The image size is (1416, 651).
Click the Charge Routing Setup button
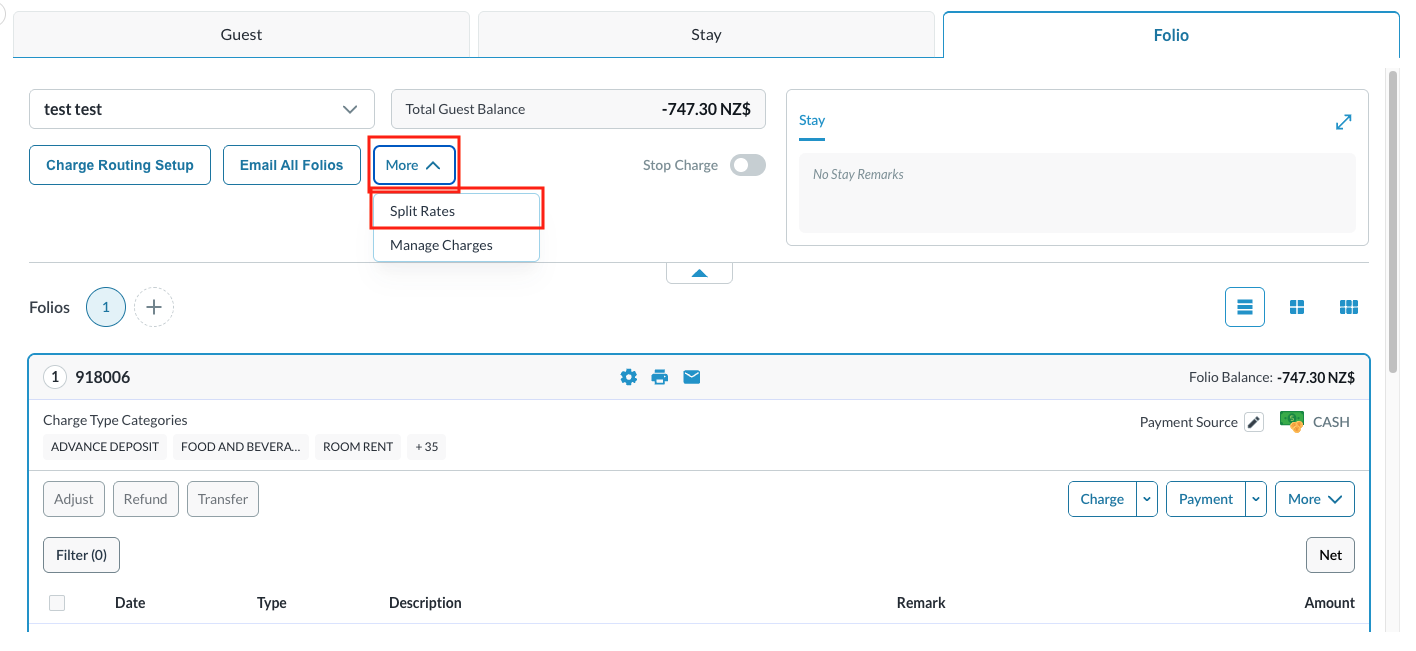pyautogui.click(x=120, y=165)
